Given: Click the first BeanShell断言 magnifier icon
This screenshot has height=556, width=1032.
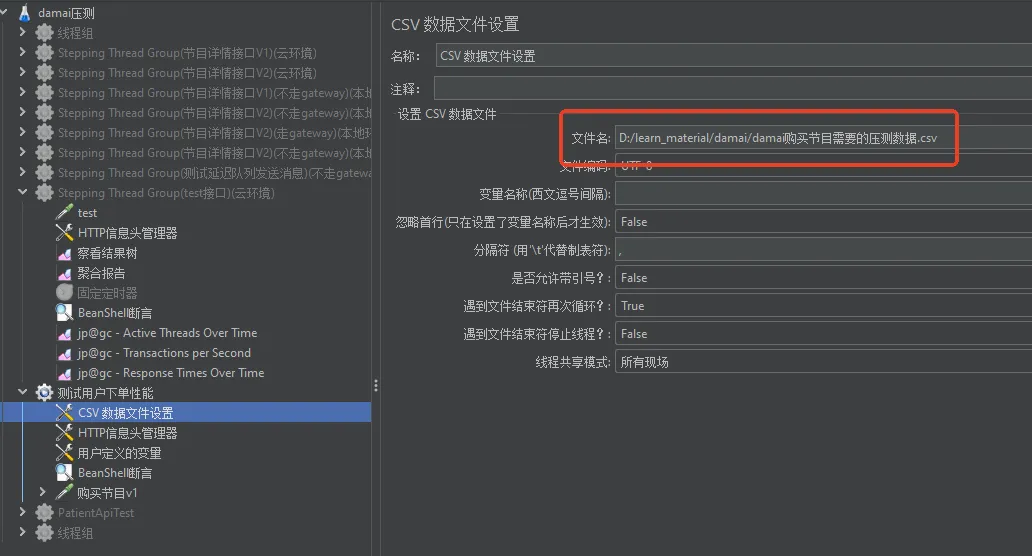Looking at the screenshot, I should click(64, 313).
